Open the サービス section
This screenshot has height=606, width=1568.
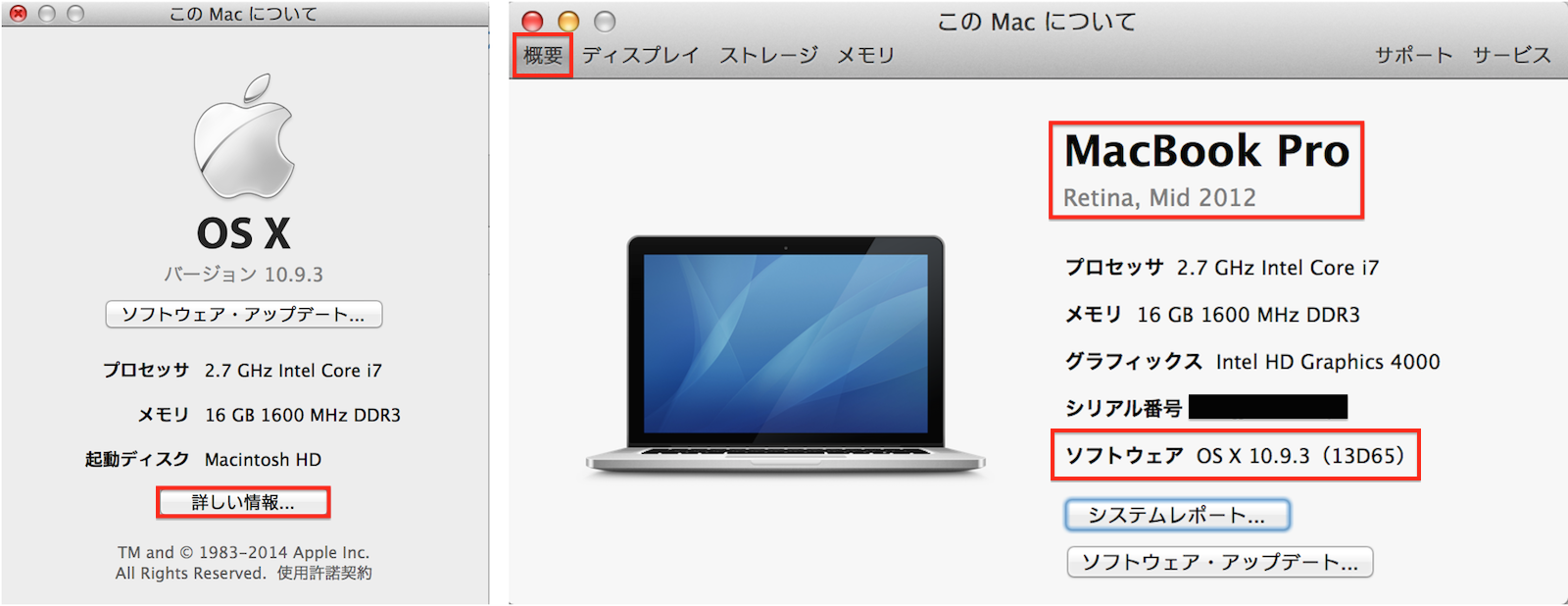(x=1512, y=55)
